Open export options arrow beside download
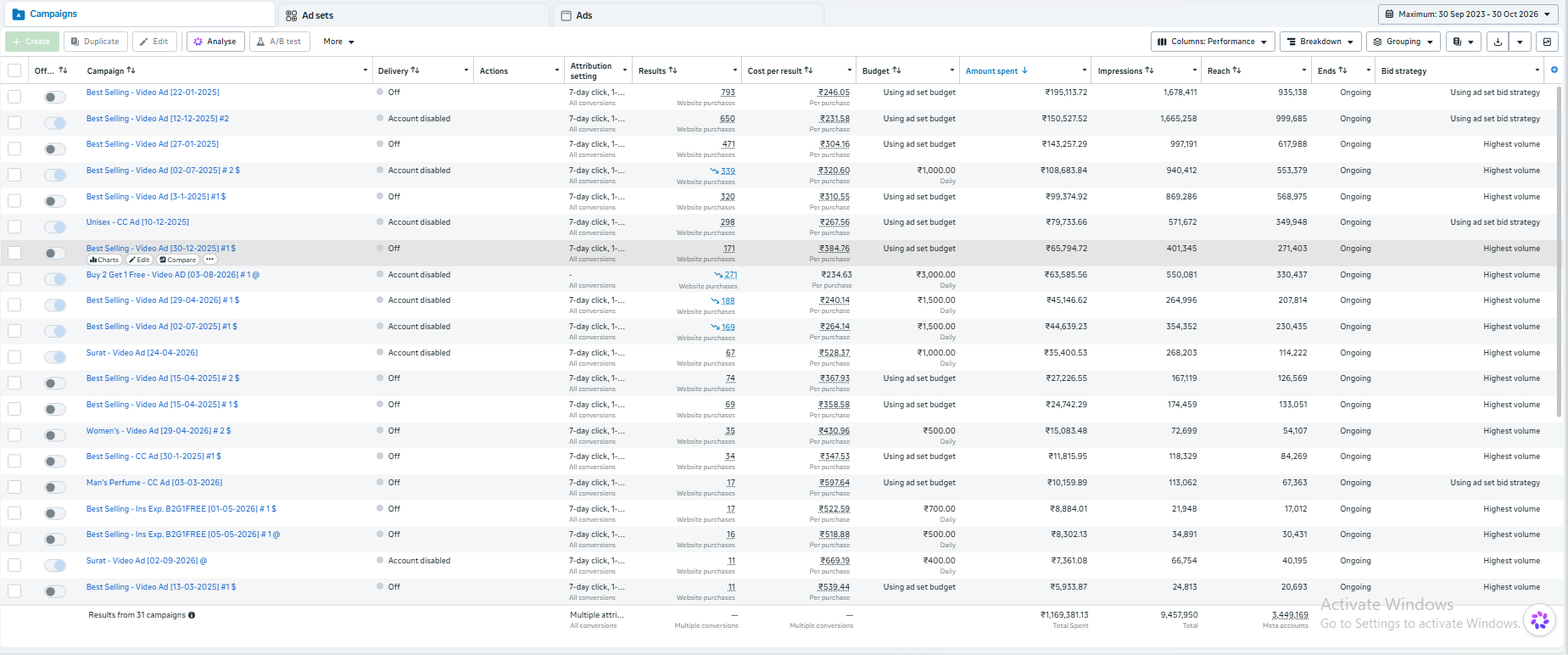Screen dimensions: 1568x655 pyautogui.click(x=1520, y=42)
